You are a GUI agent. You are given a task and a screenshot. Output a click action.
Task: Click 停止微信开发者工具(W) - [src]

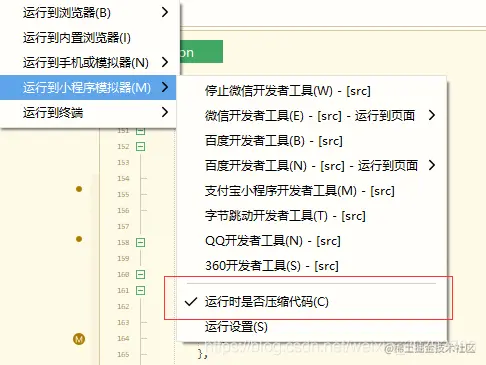pyautogui.click(x=312, y=91)
